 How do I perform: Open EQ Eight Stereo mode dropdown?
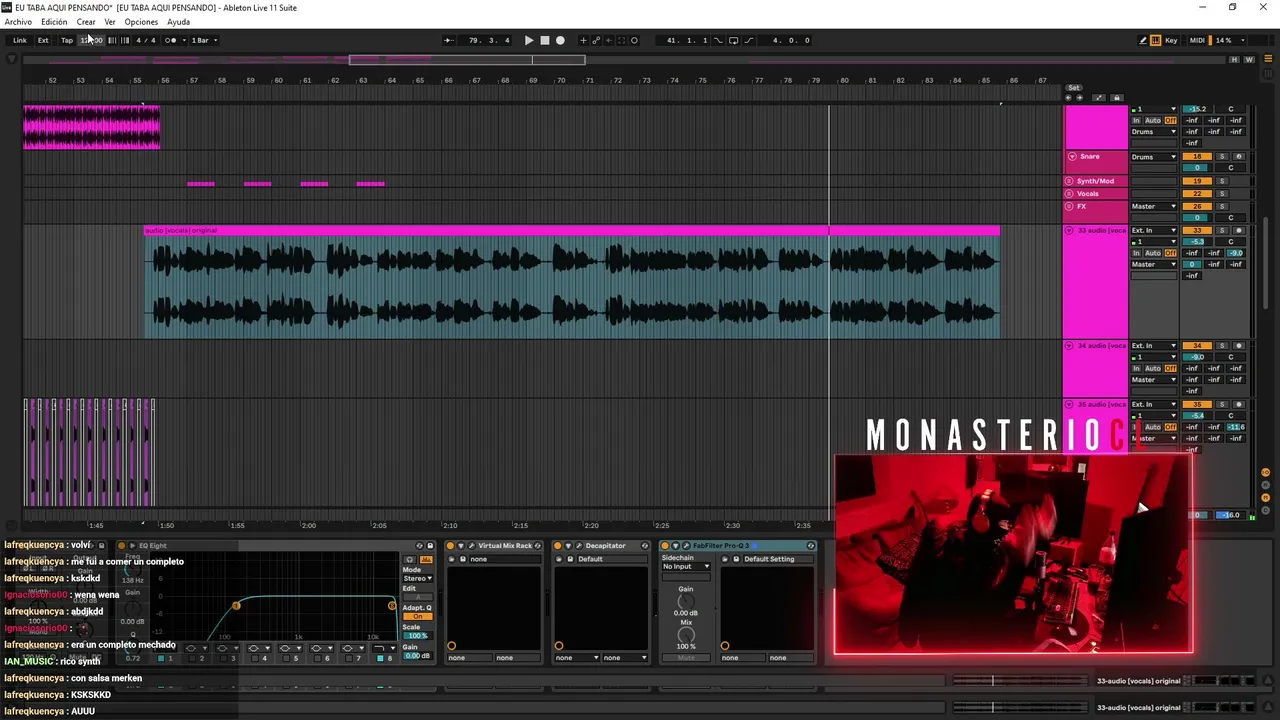[417, 578]
